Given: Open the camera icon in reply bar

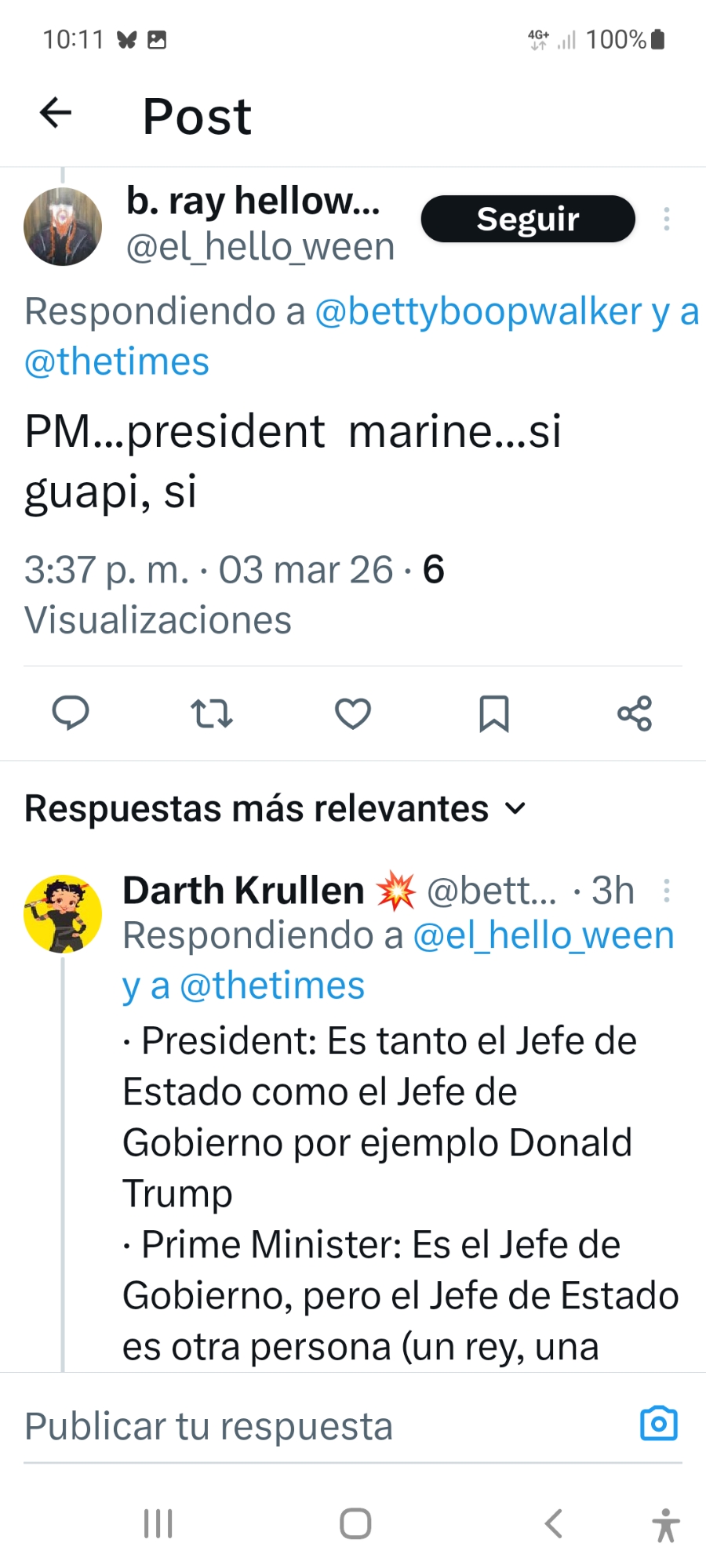Looking at the screenshot, I should click(x=659, y=1424).
